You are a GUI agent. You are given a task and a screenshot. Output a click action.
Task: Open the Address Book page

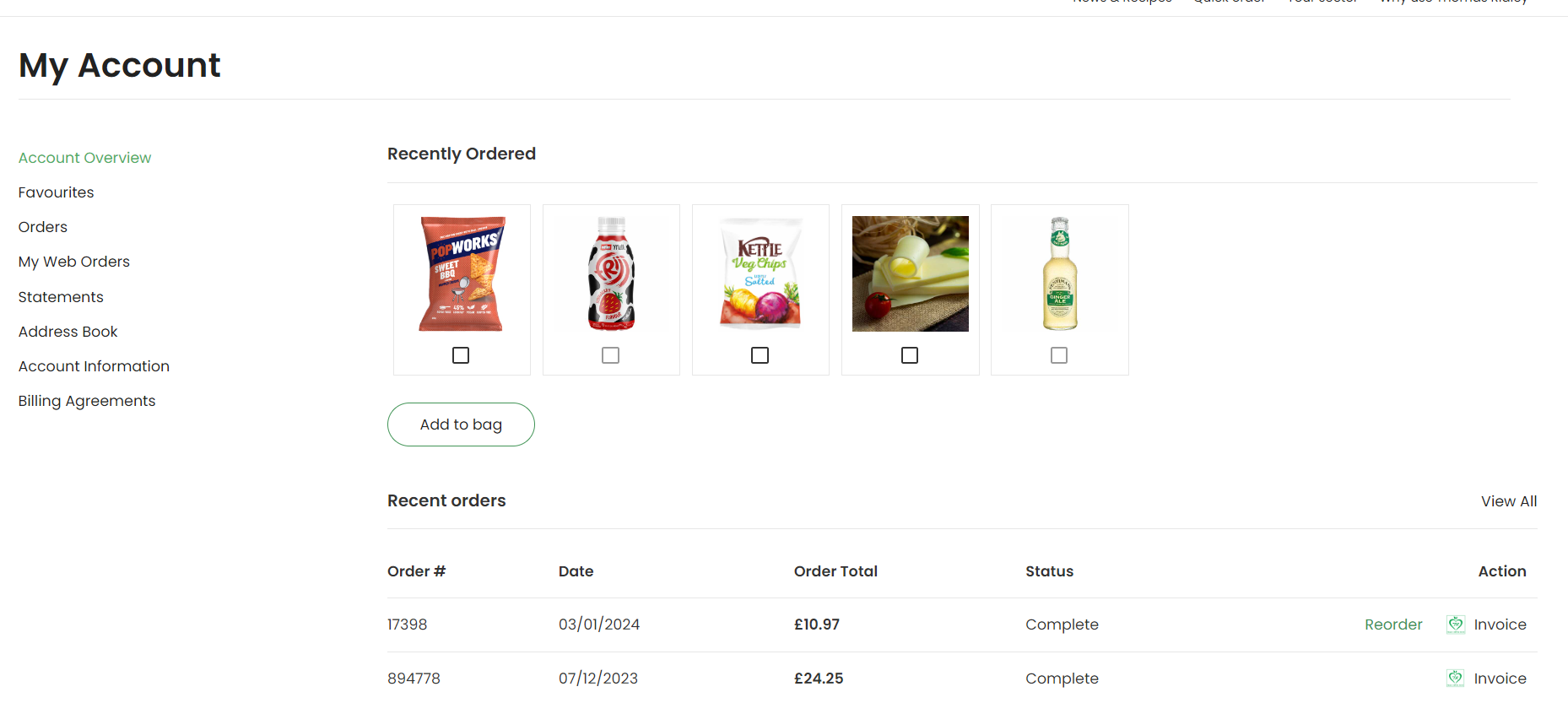tap(68, 332)
